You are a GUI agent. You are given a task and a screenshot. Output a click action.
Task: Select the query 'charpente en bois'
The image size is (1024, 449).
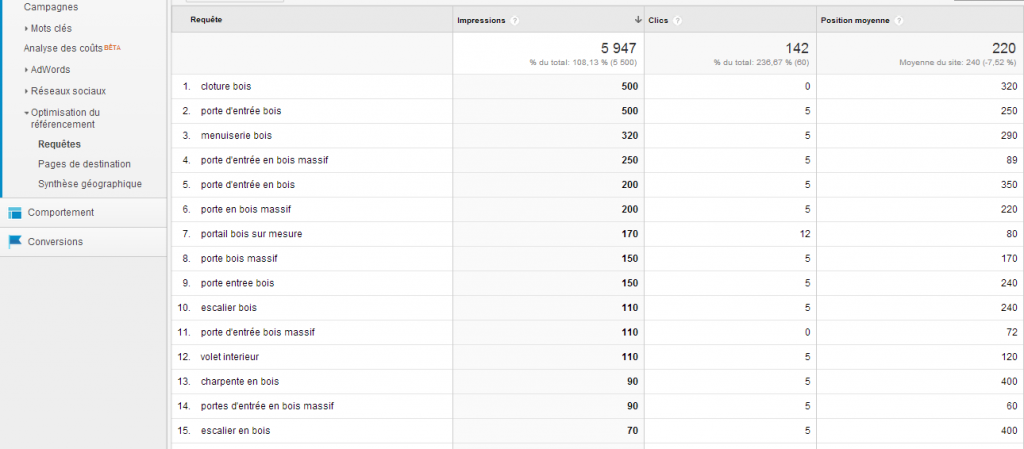[240, 381]
